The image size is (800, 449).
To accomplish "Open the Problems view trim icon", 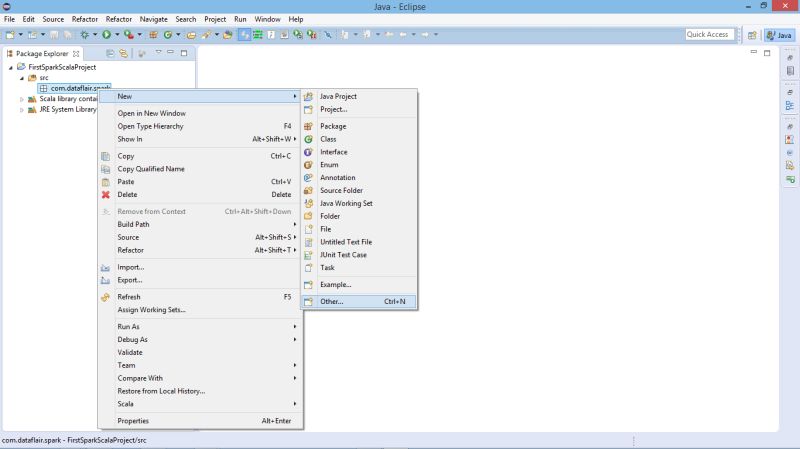I will click(x=790, y=139).
